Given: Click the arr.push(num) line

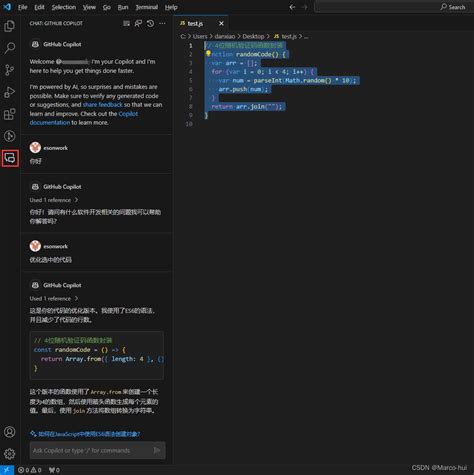Looking at the screenshot, I should tap(243, 89).
